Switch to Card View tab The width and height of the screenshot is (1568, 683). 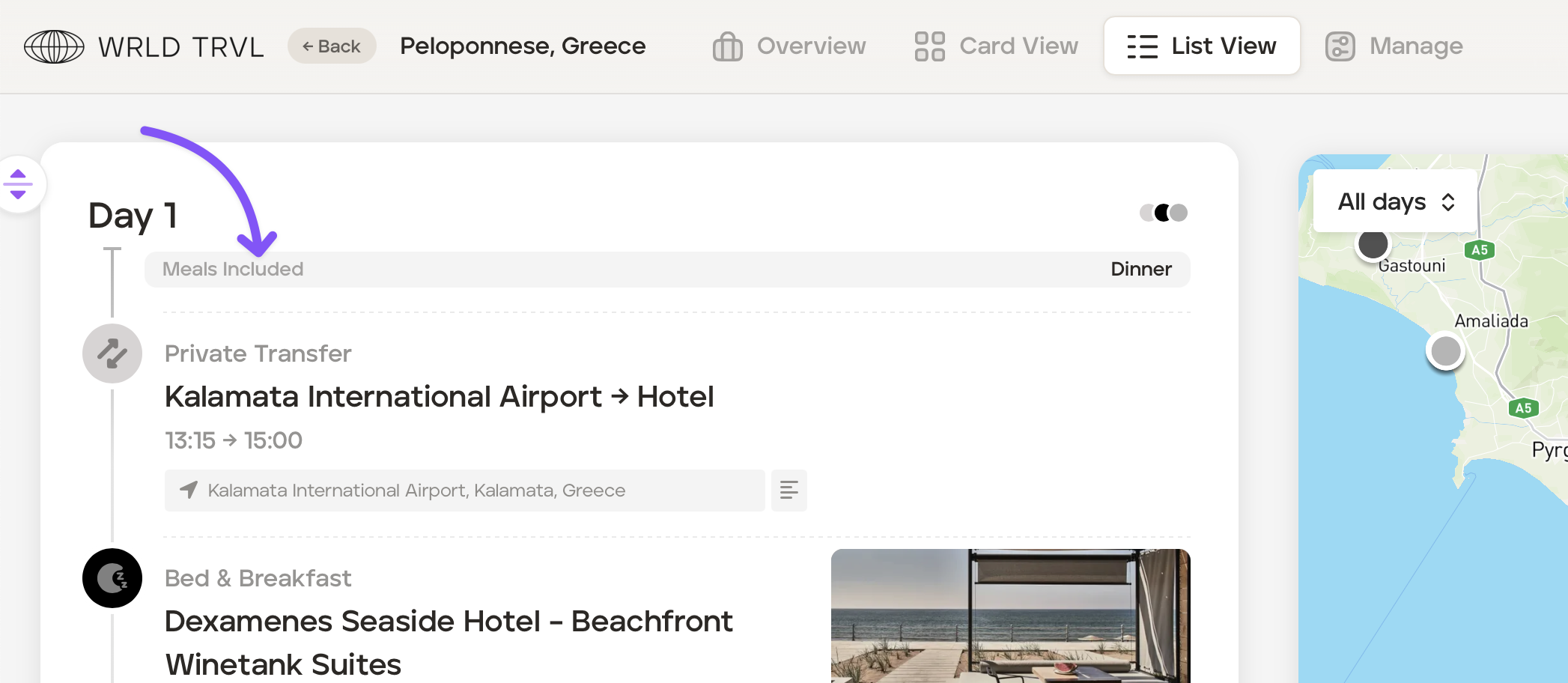click(996, 46)
